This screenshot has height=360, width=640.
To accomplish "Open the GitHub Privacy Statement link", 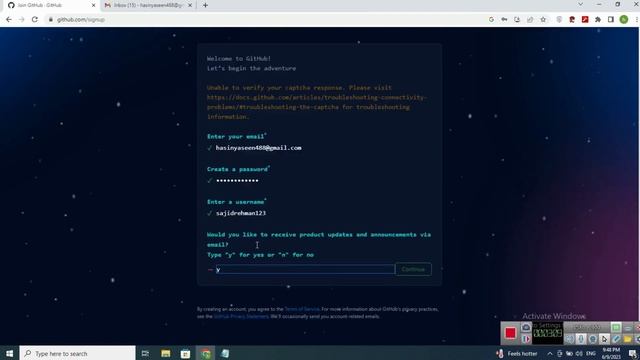I will pyautogui.click(x=241, y=316).
